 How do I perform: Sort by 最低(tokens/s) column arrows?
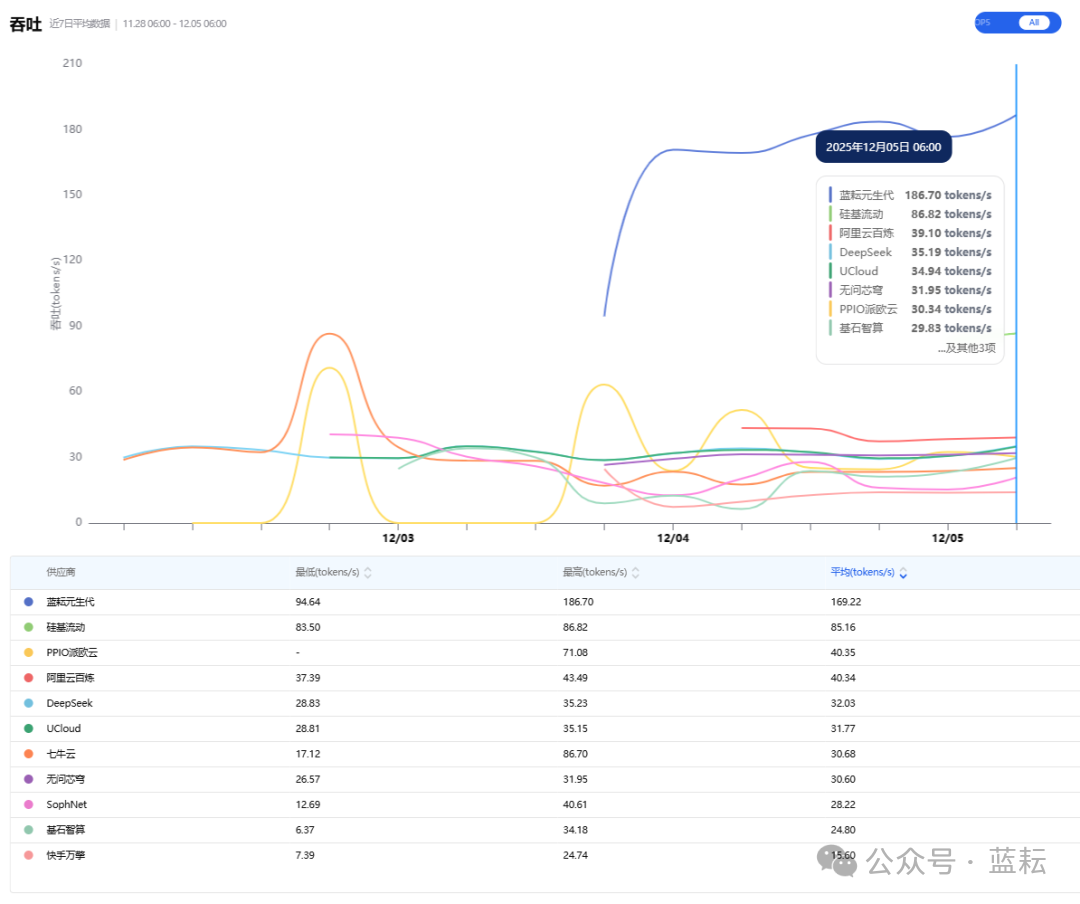click(x=367, y=573)
